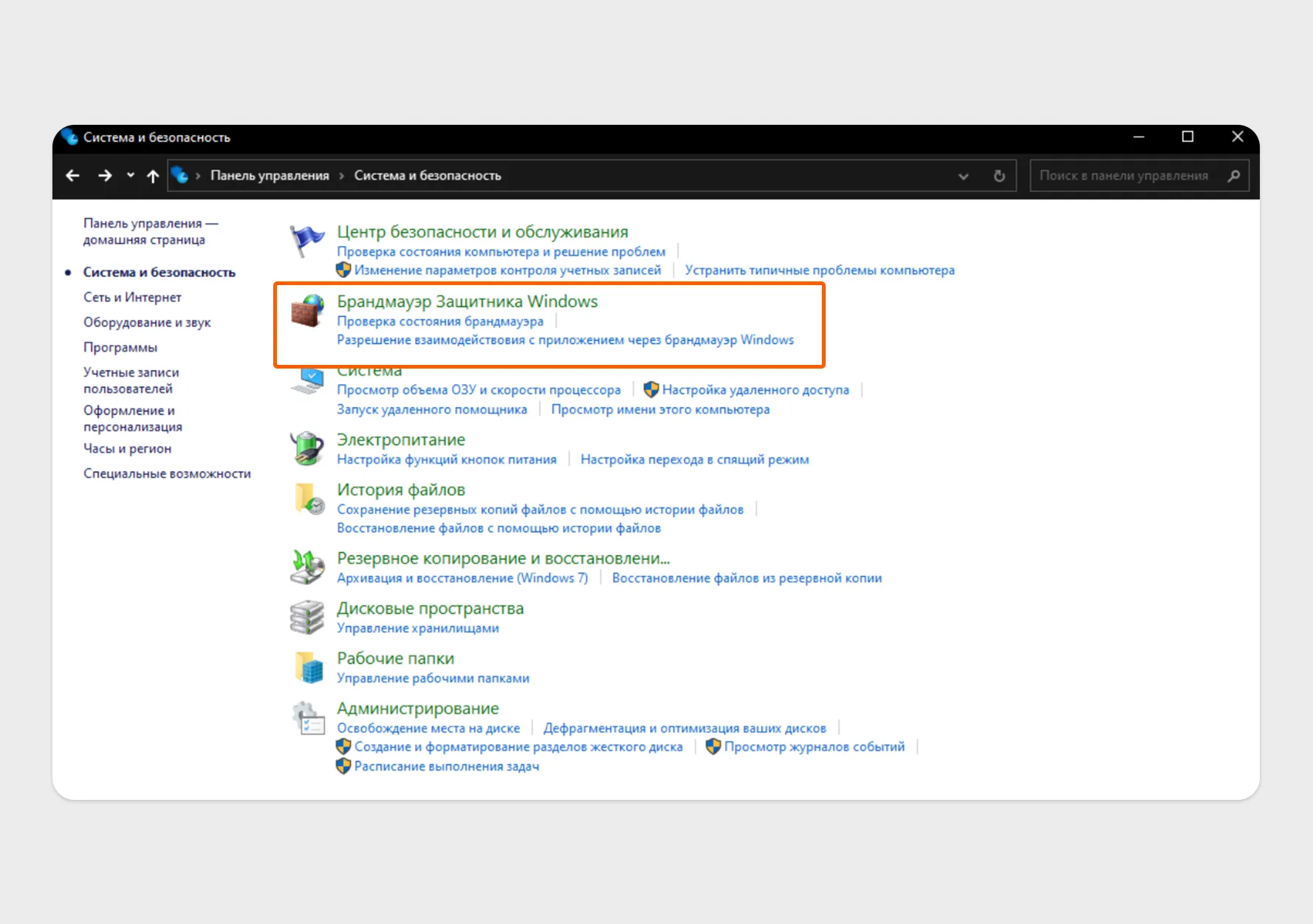Open Security and Maintenance flag icon
Screen dimensions: 1313x924
[306, 241]
